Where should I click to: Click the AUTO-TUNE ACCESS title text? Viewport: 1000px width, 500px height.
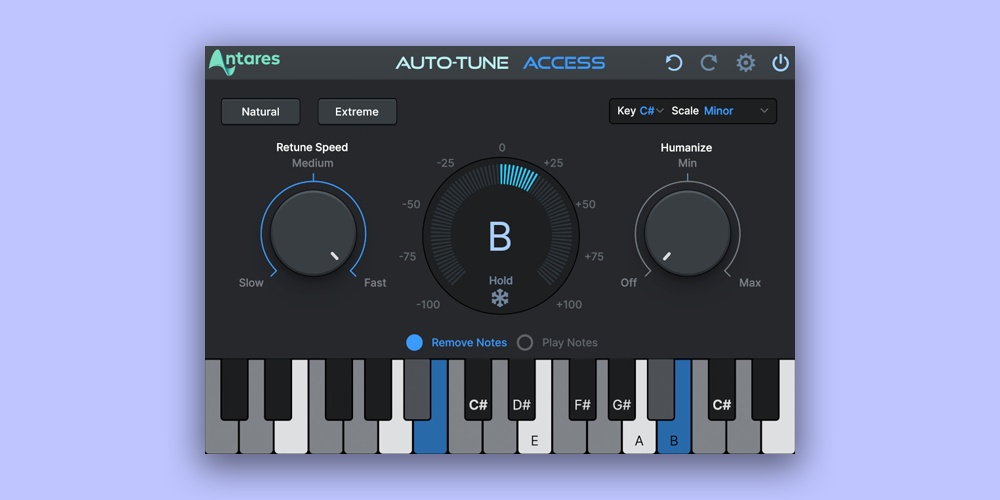[500, 62]
